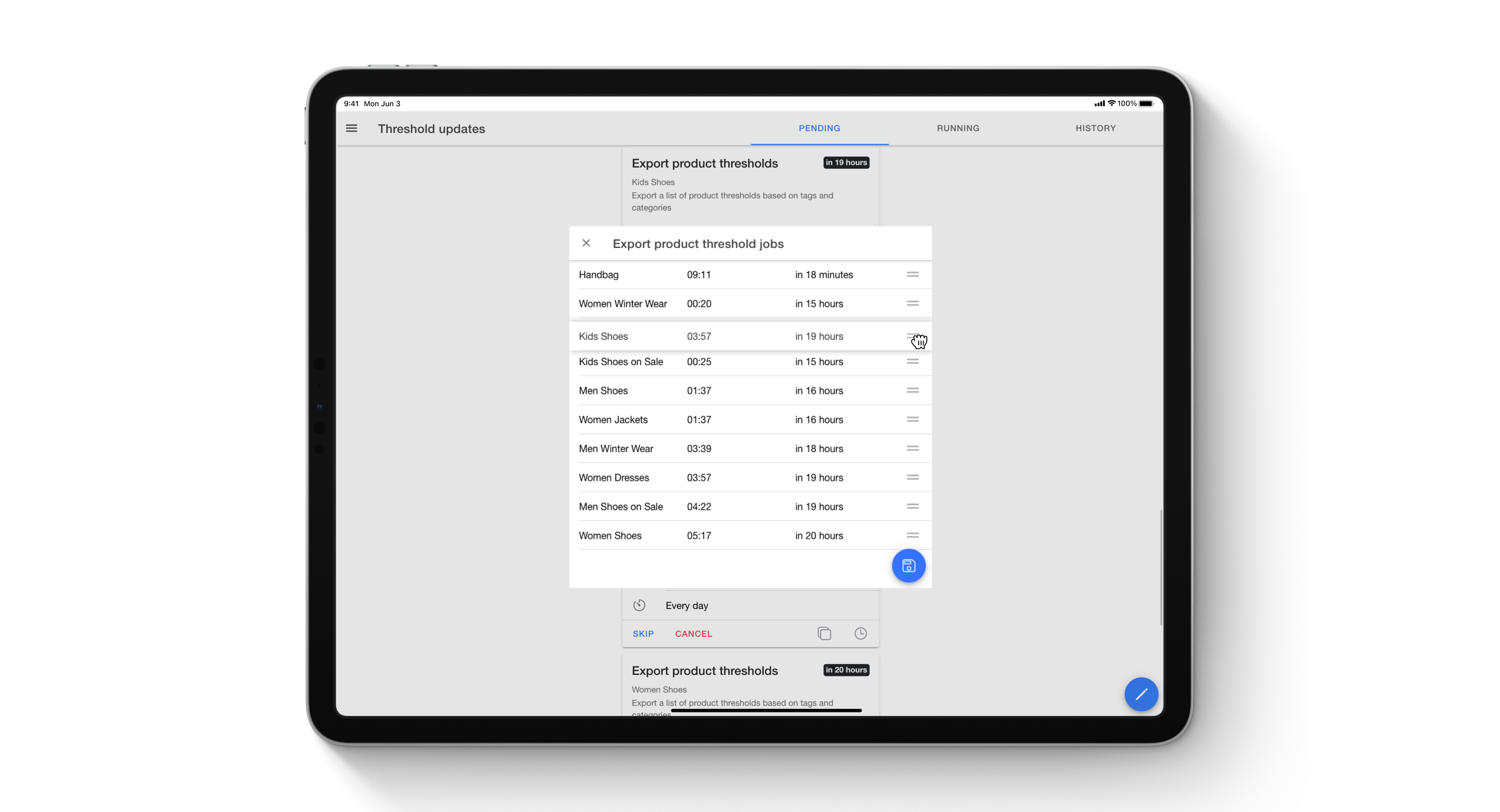Click the reorder handle on the Handbag row

[912, 274]
